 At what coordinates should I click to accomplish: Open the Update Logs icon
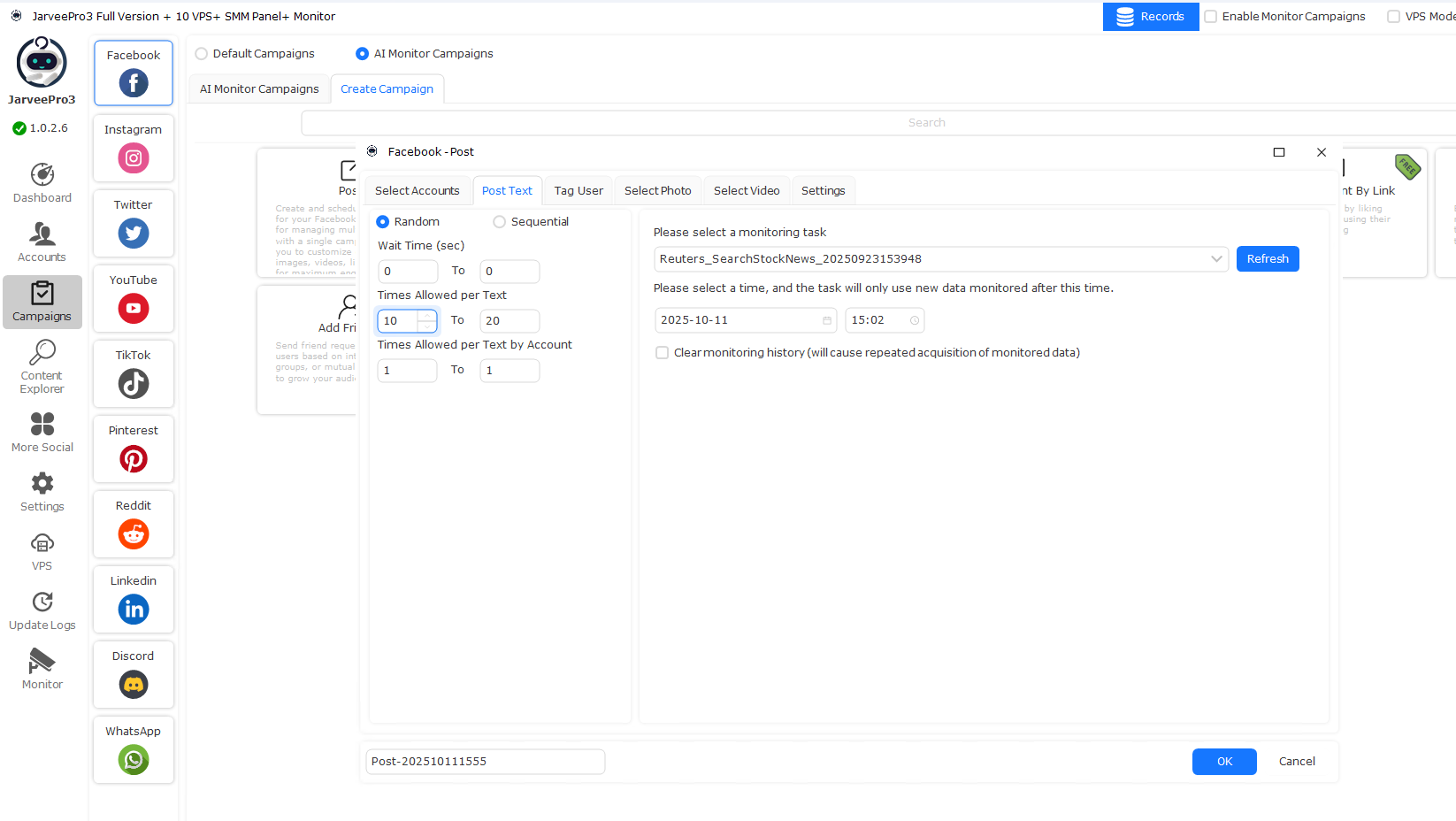point(42,602)
